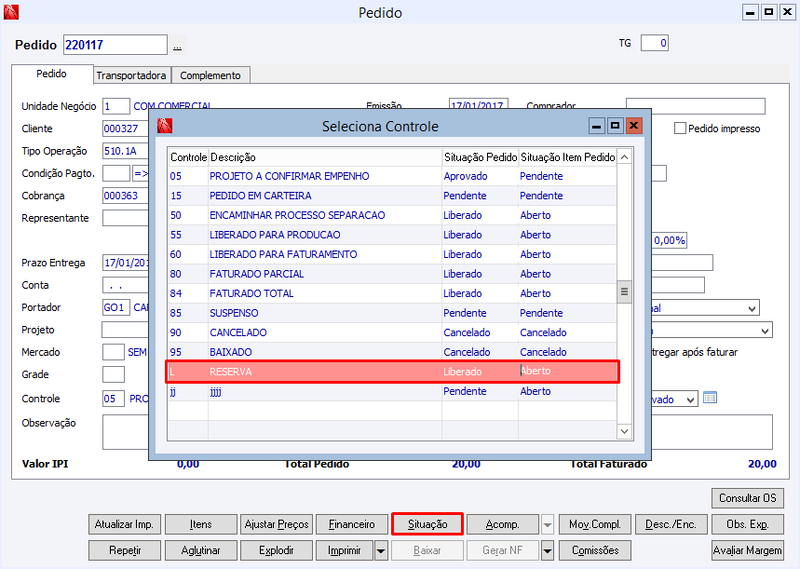This screenshot has height=569, width=800.
Task: Toggle the Pedido impresso checkbox
Action: [x=680, y=128]
